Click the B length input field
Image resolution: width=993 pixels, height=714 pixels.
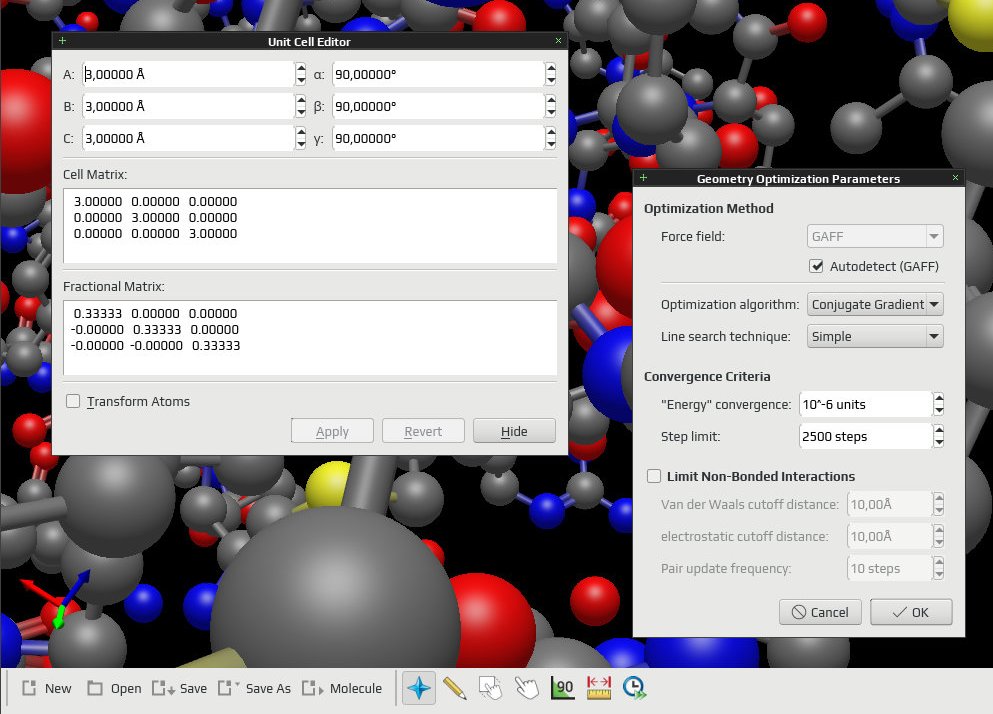click(188, 106)
